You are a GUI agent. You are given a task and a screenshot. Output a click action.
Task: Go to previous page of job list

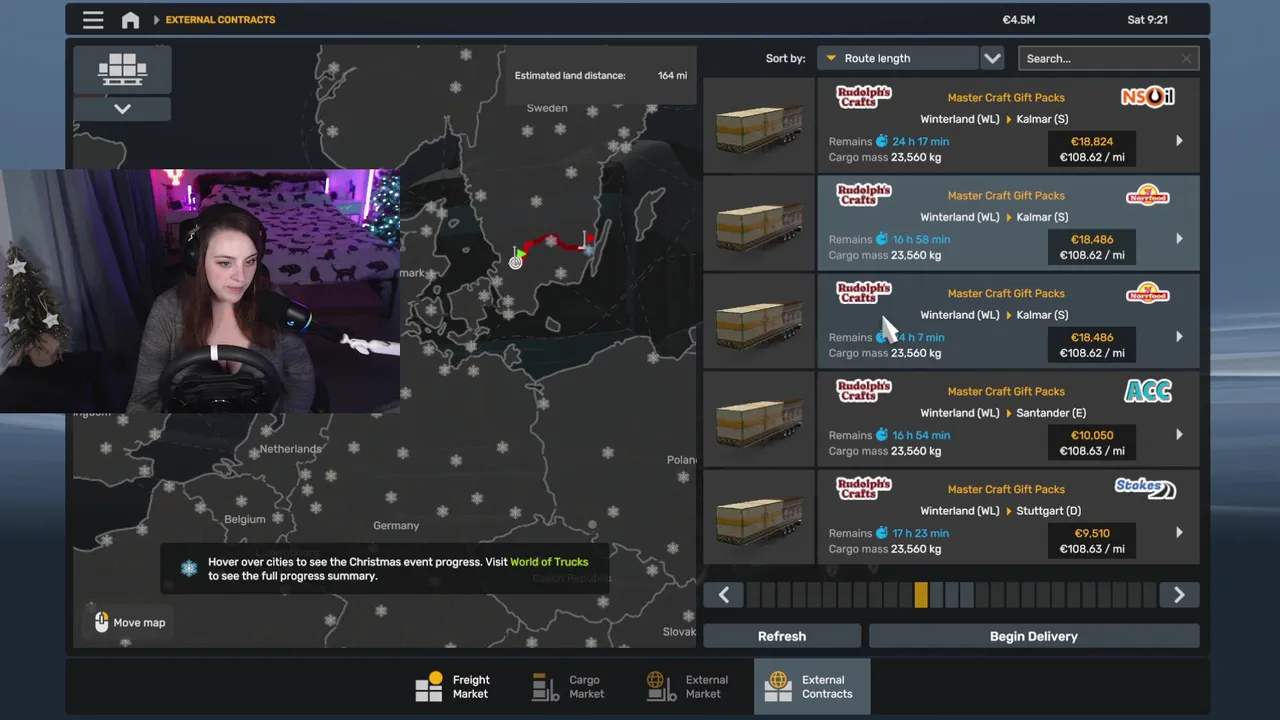point(724,595)
